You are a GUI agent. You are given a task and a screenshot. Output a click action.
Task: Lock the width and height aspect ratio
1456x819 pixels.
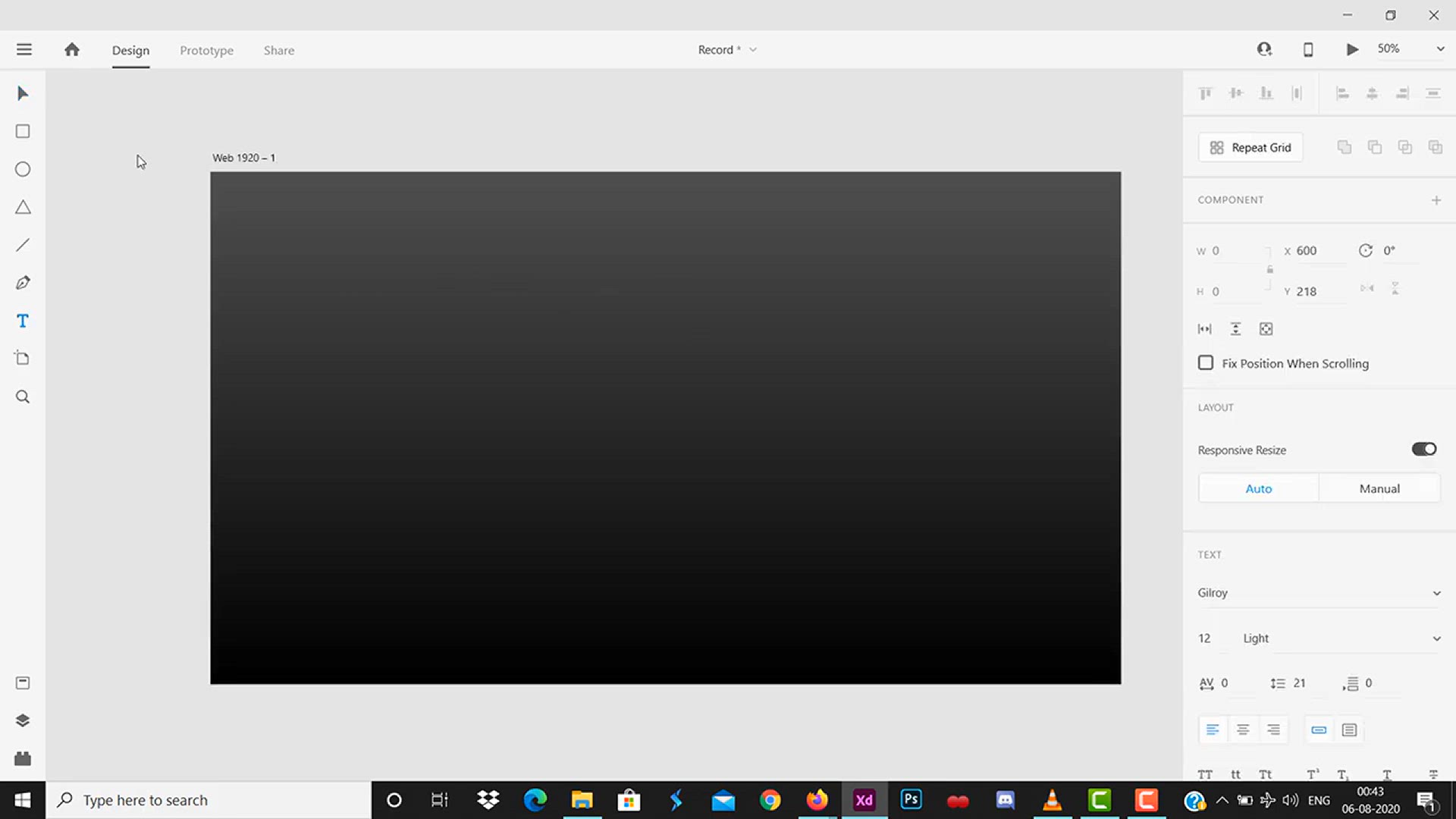pos(1270,270)
